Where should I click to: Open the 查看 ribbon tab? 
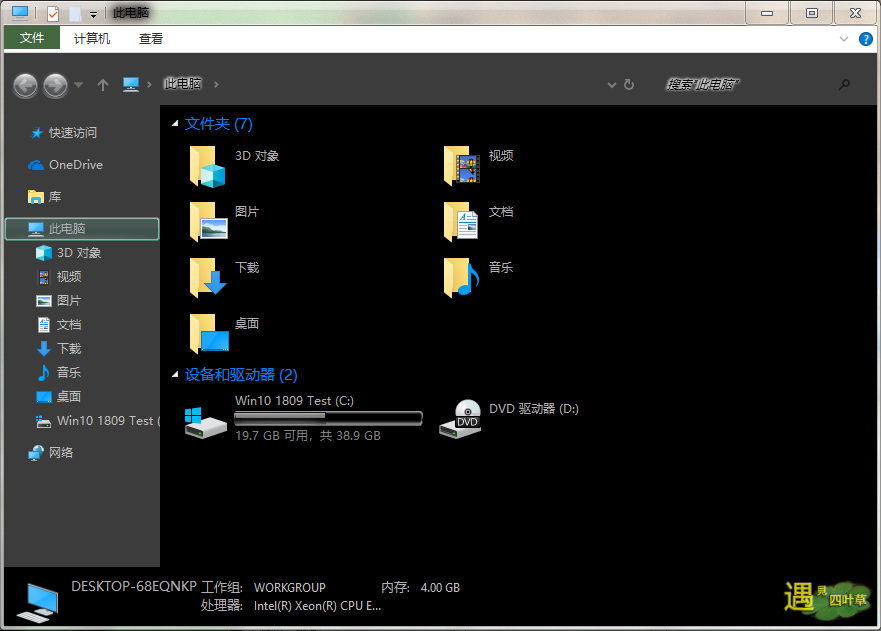(151, 39)
